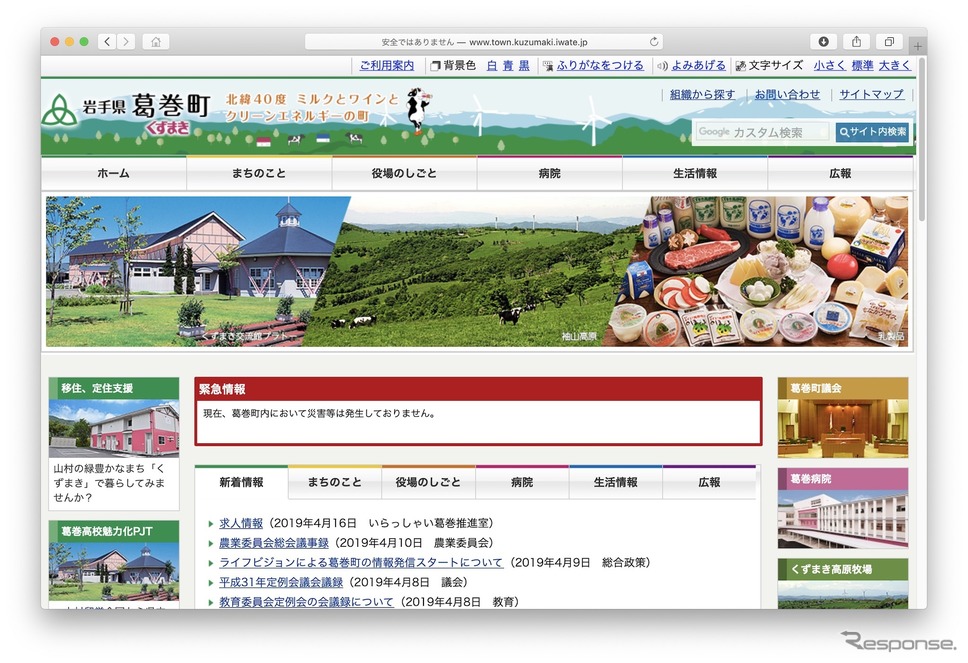Click the 現在、葛巻町内において災害等は発生しておりません。 notice text

click(x=320, y=414)
